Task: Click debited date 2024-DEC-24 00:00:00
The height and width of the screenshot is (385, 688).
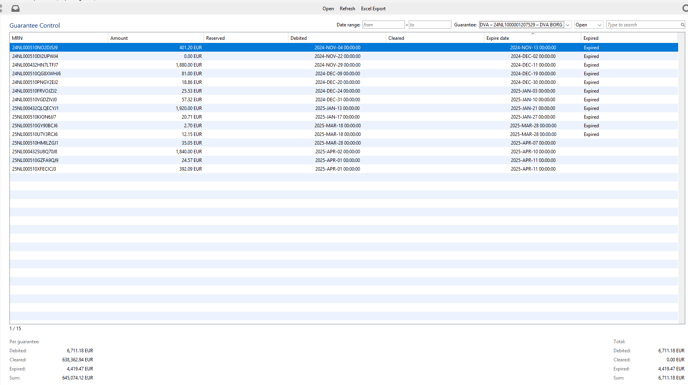Action: click(x=337, y=91)
